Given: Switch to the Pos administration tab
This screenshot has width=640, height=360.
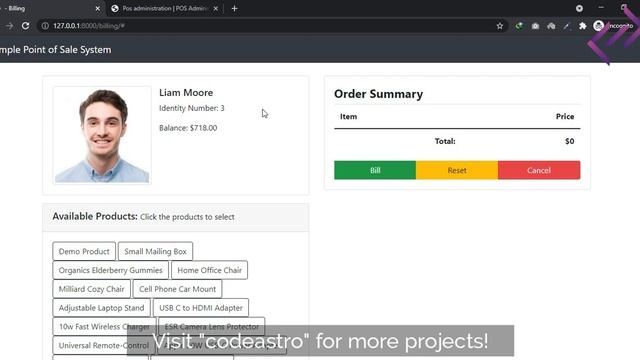Looking at the screenshot, I should [165, 8].
